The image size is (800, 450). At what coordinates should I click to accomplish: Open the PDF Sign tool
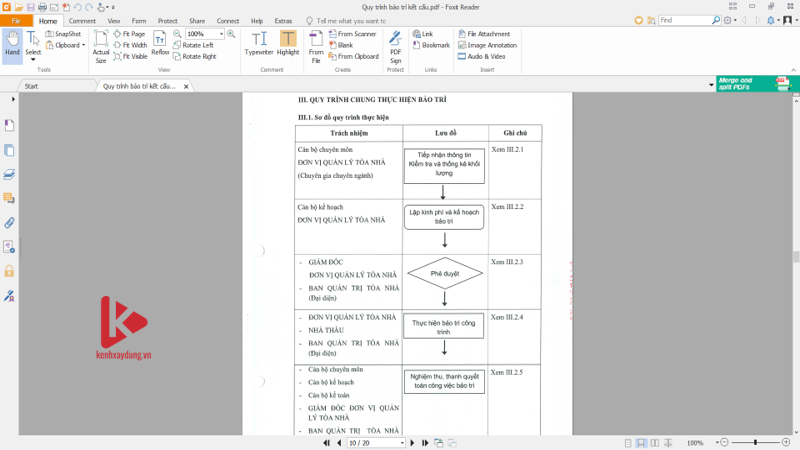click(395, 46)
